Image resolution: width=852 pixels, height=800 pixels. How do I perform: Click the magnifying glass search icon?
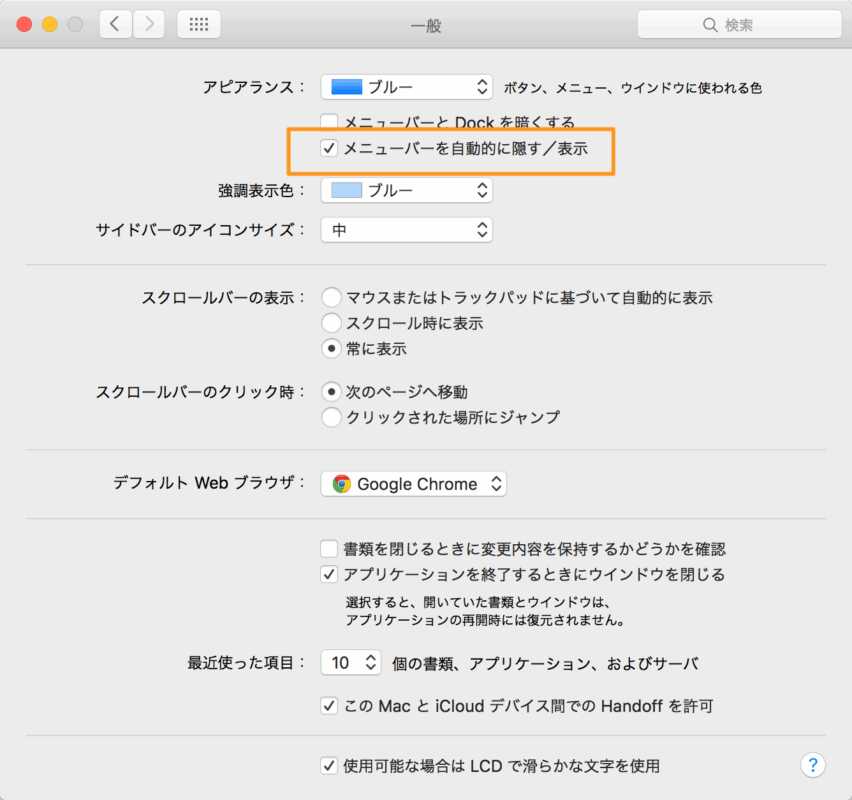point(710,25)
